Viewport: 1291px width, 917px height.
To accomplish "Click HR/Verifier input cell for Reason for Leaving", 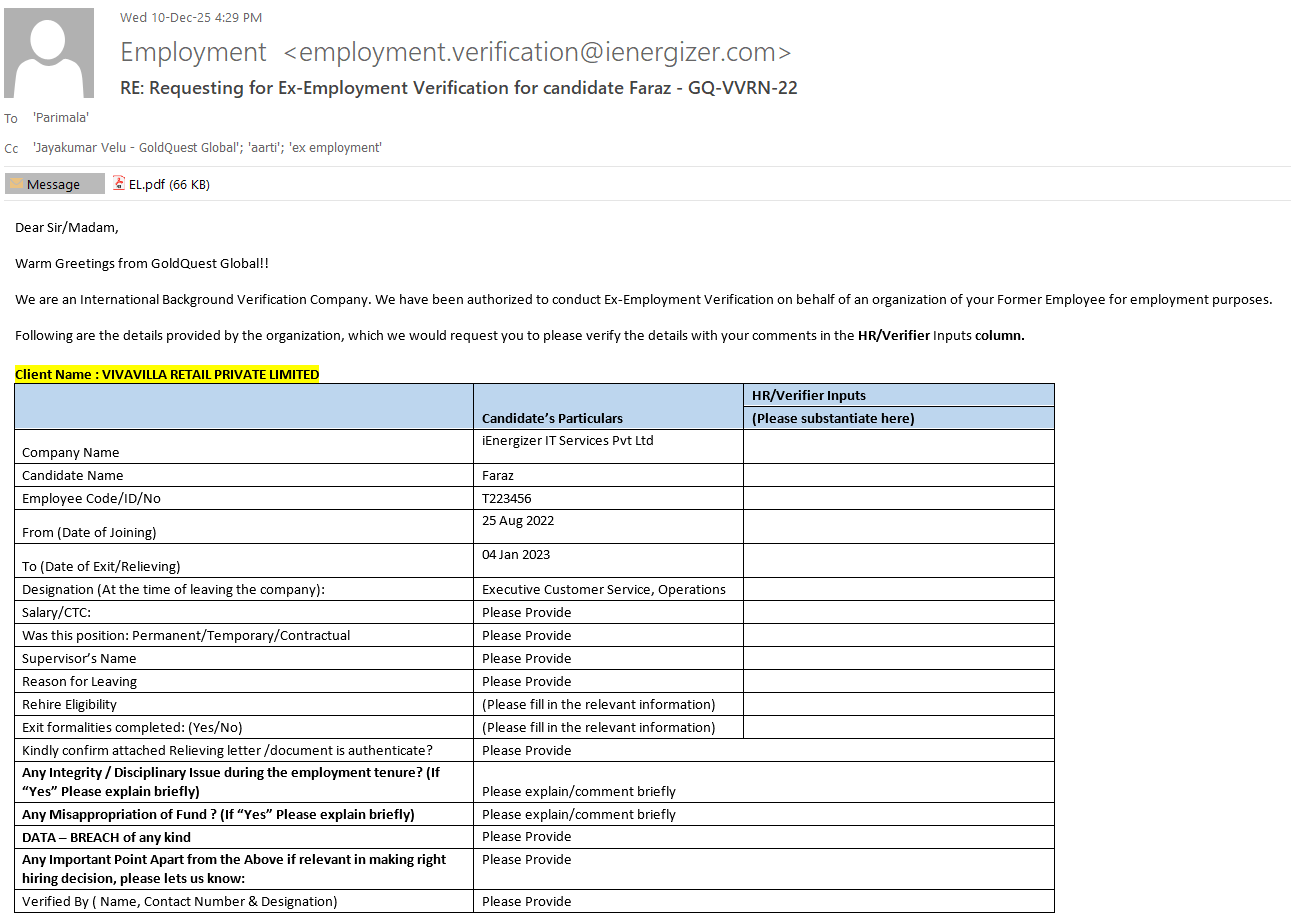I will [x=898, y=681].
